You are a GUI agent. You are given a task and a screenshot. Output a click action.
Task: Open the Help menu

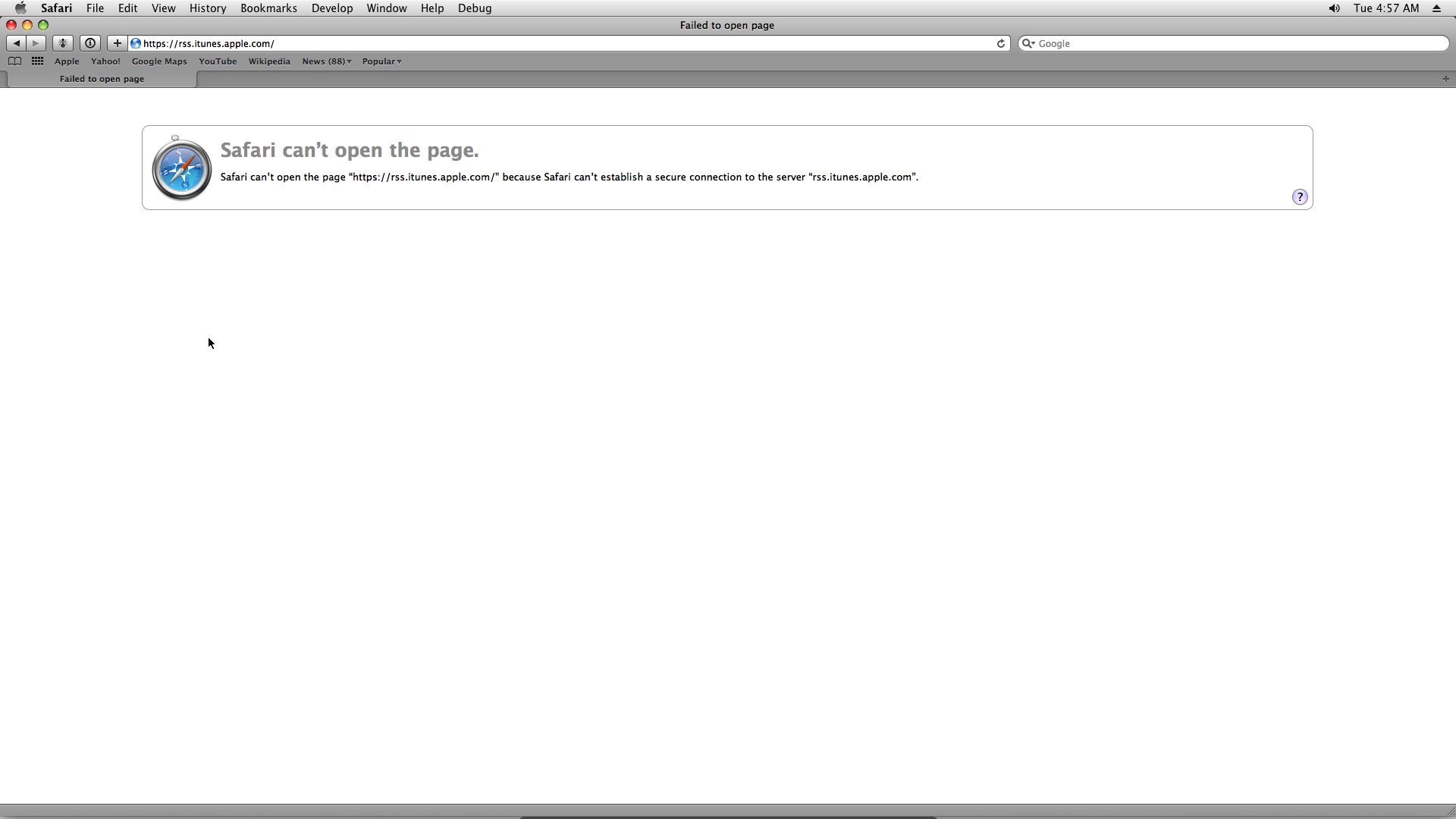(432, 8)
